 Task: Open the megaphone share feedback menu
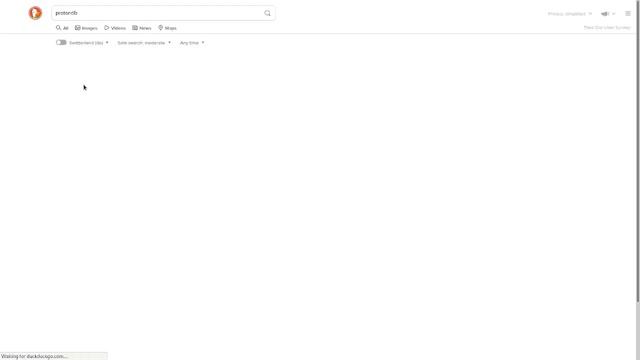click(x=608, y=13)
